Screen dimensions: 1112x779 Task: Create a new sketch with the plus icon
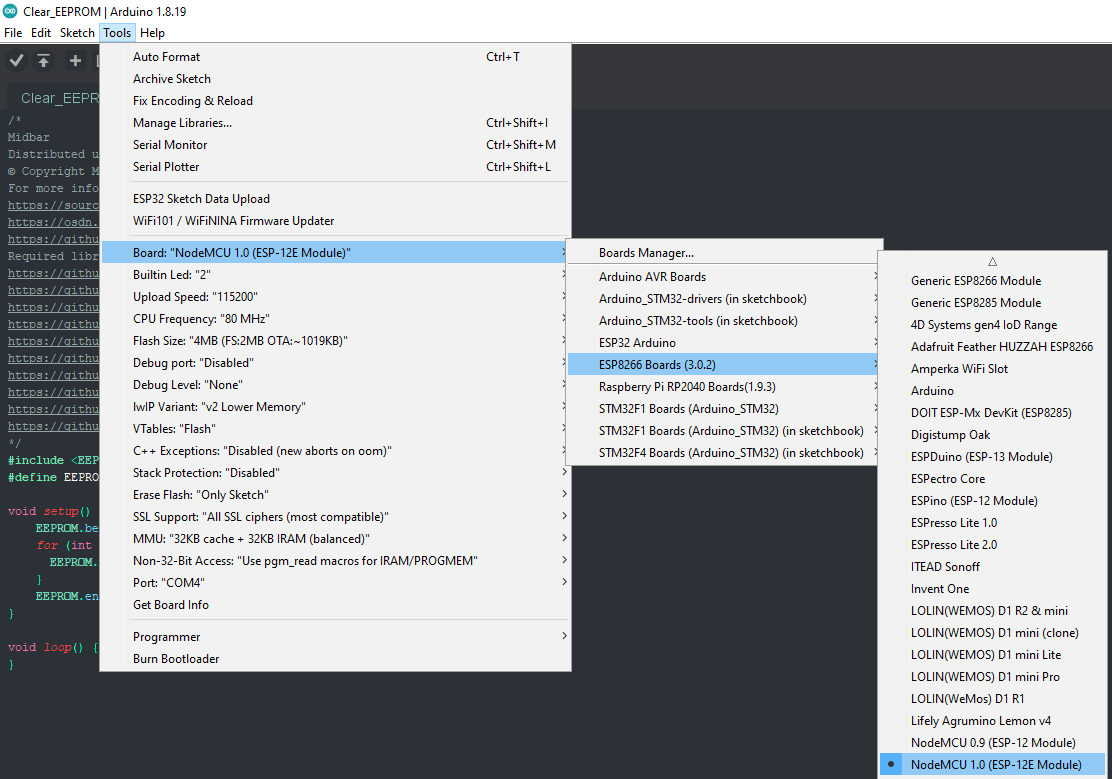pyautogui.click(x=75, y=60)
